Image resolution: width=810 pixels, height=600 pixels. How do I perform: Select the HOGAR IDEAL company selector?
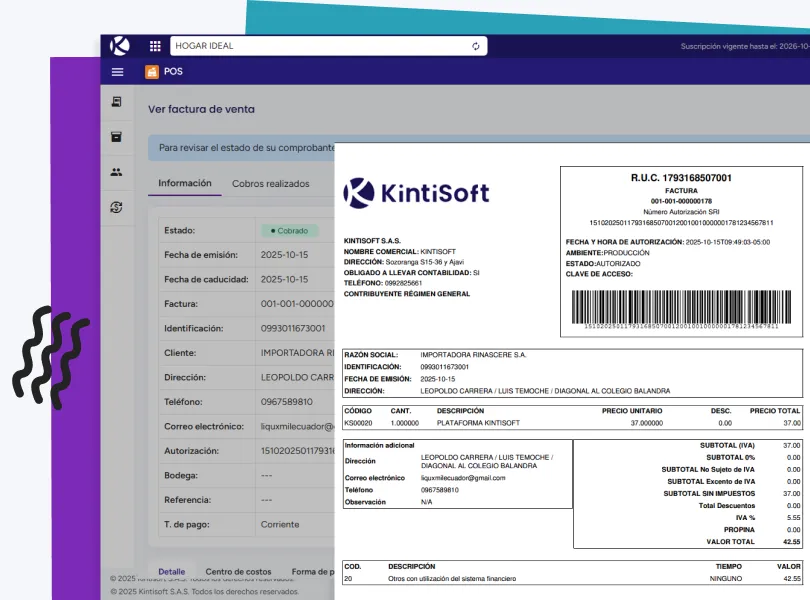pyautogui.click(x=320, y=46)
